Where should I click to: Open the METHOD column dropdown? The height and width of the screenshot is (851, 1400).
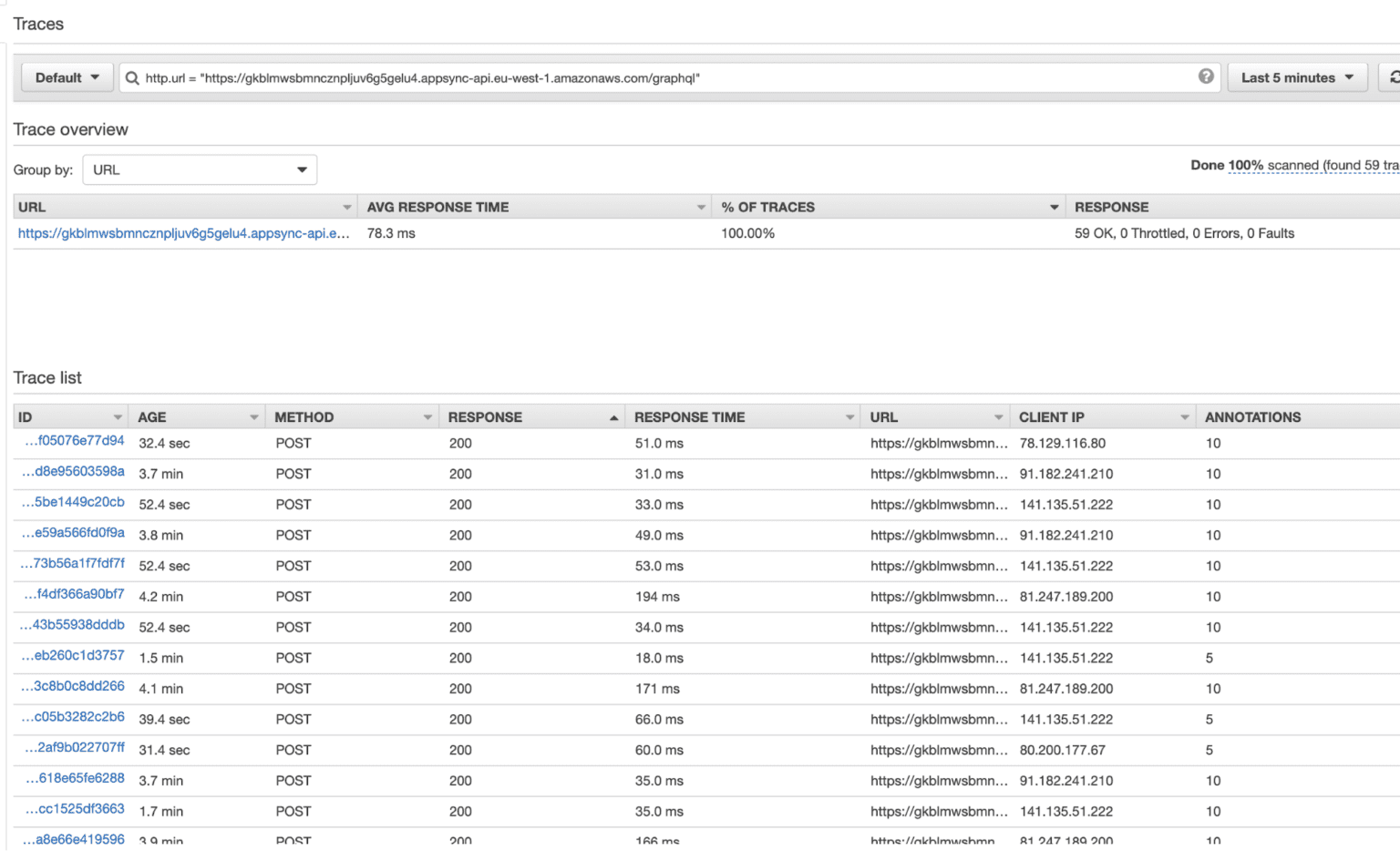426,416
